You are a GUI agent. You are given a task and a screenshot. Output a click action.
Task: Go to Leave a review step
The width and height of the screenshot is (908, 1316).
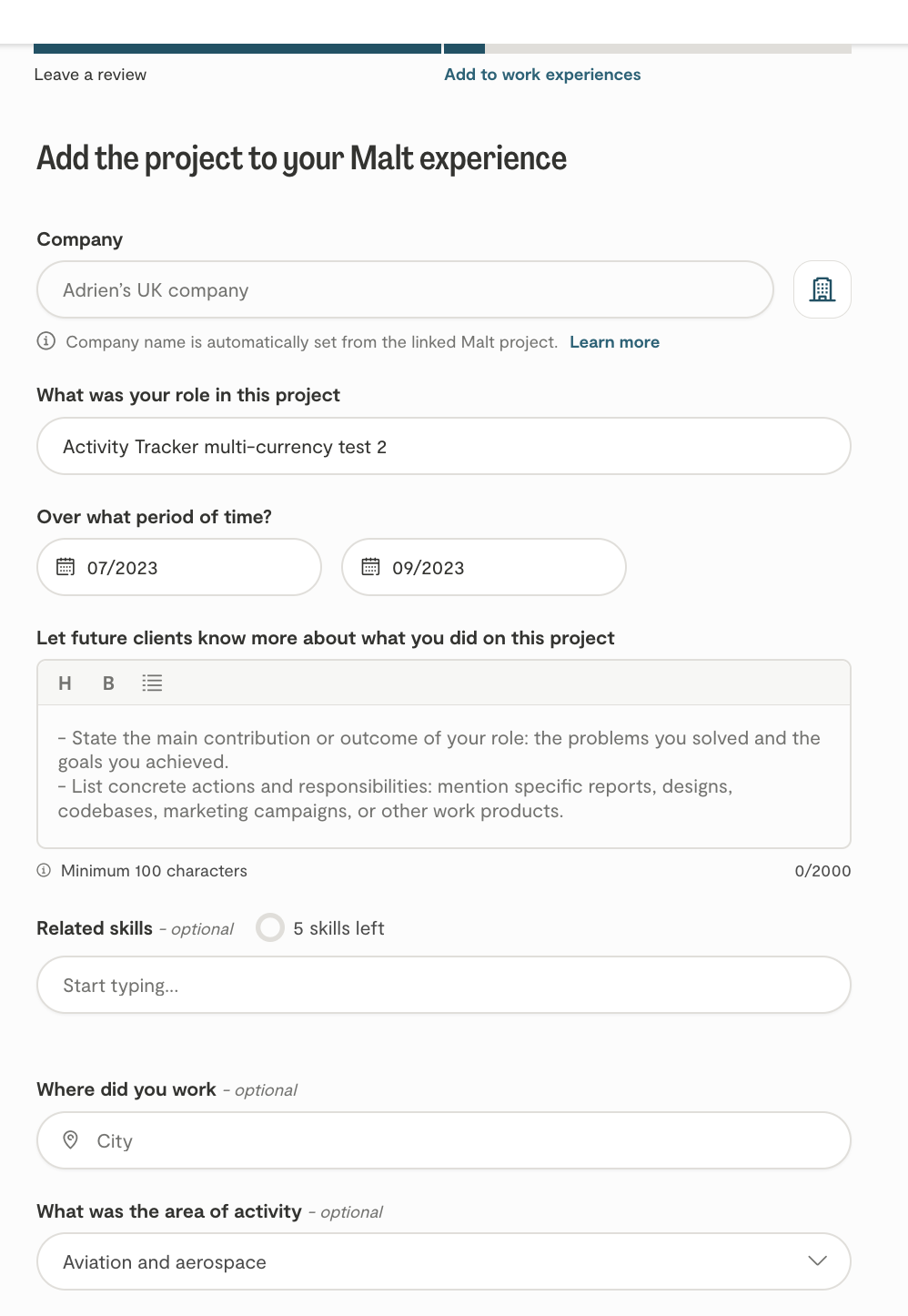(90, 75)
